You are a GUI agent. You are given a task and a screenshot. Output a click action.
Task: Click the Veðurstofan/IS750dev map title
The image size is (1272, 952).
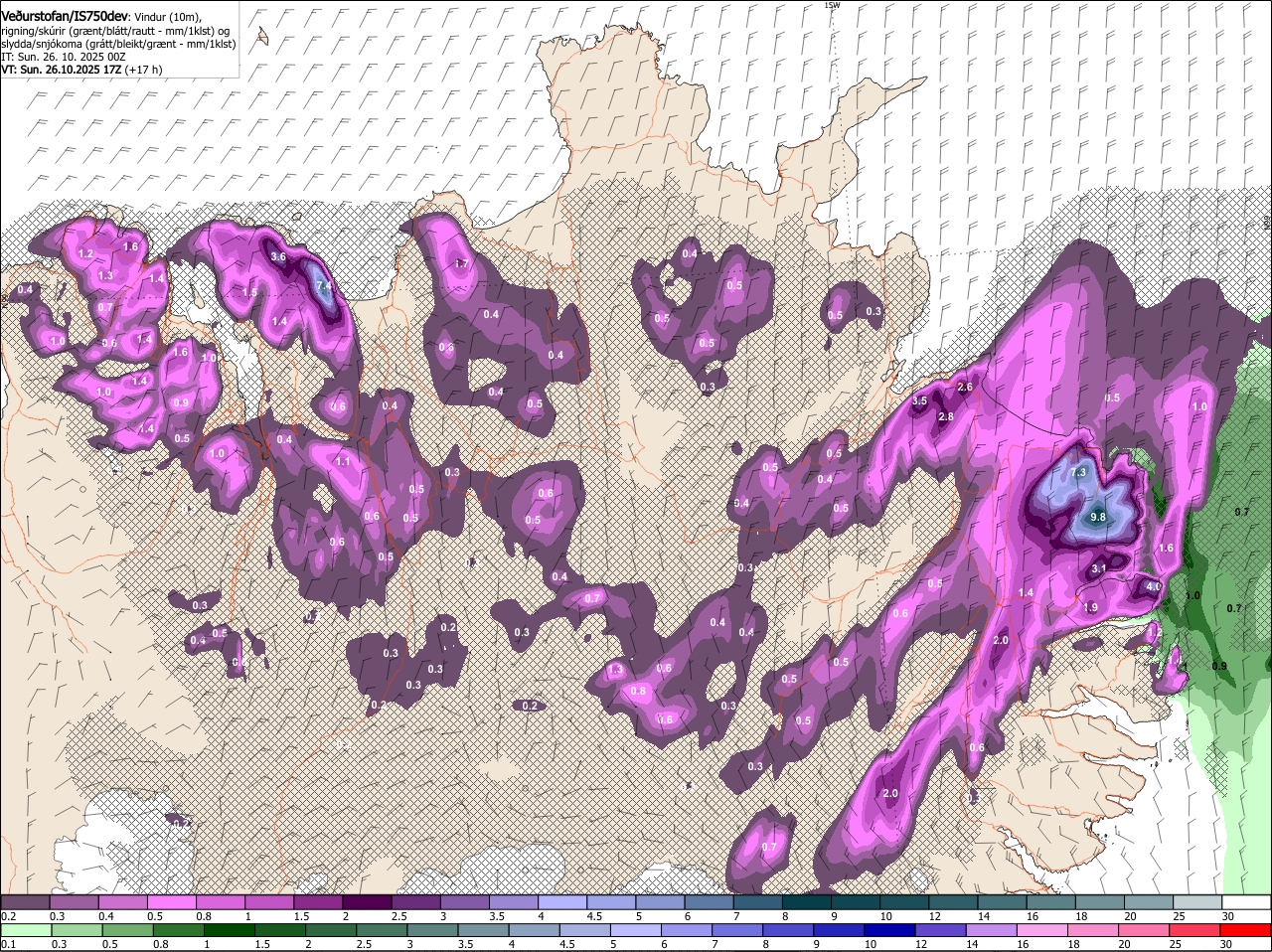click(65, 17)
